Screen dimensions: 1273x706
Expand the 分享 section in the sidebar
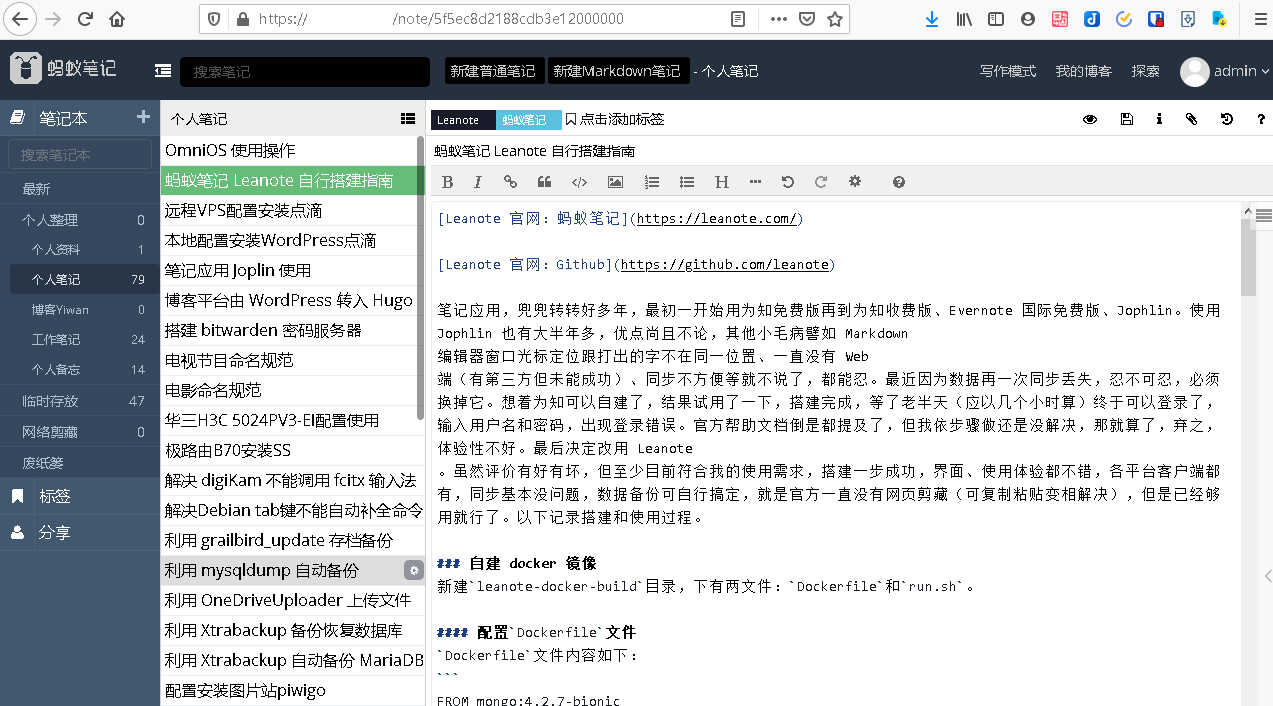coord(80,532)
